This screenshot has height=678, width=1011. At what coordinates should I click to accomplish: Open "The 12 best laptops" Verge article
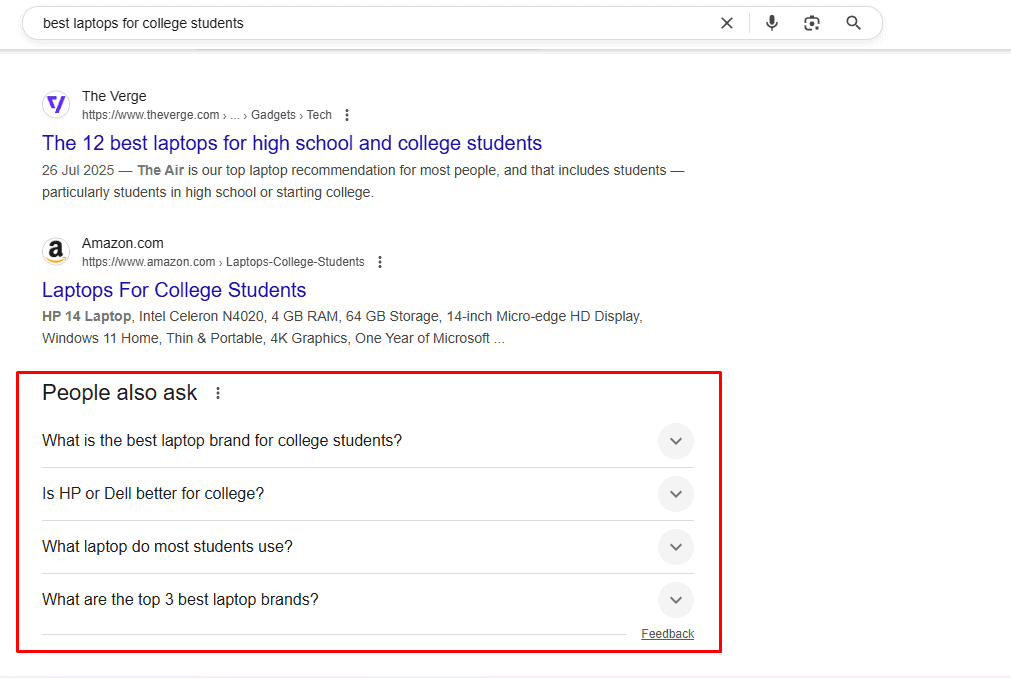[x=292, y=143]
